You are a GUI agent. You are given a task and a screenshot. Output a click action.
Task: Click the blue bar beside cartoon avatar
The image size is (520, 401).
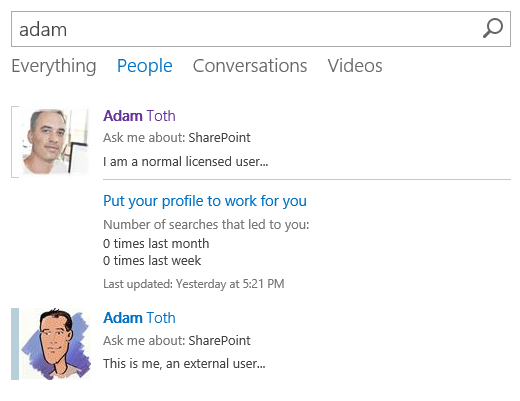pyautogui.click(x=15, y=344)
